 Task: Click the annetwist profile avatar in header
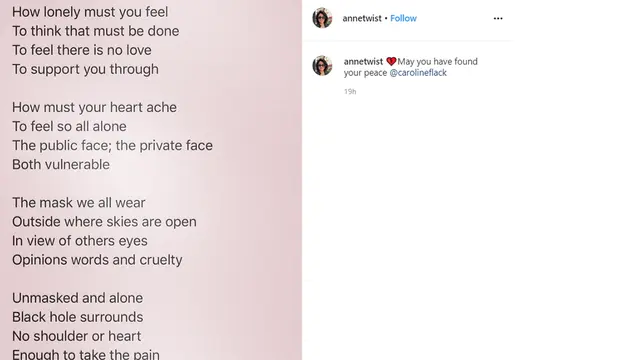(x=322, y=18)
